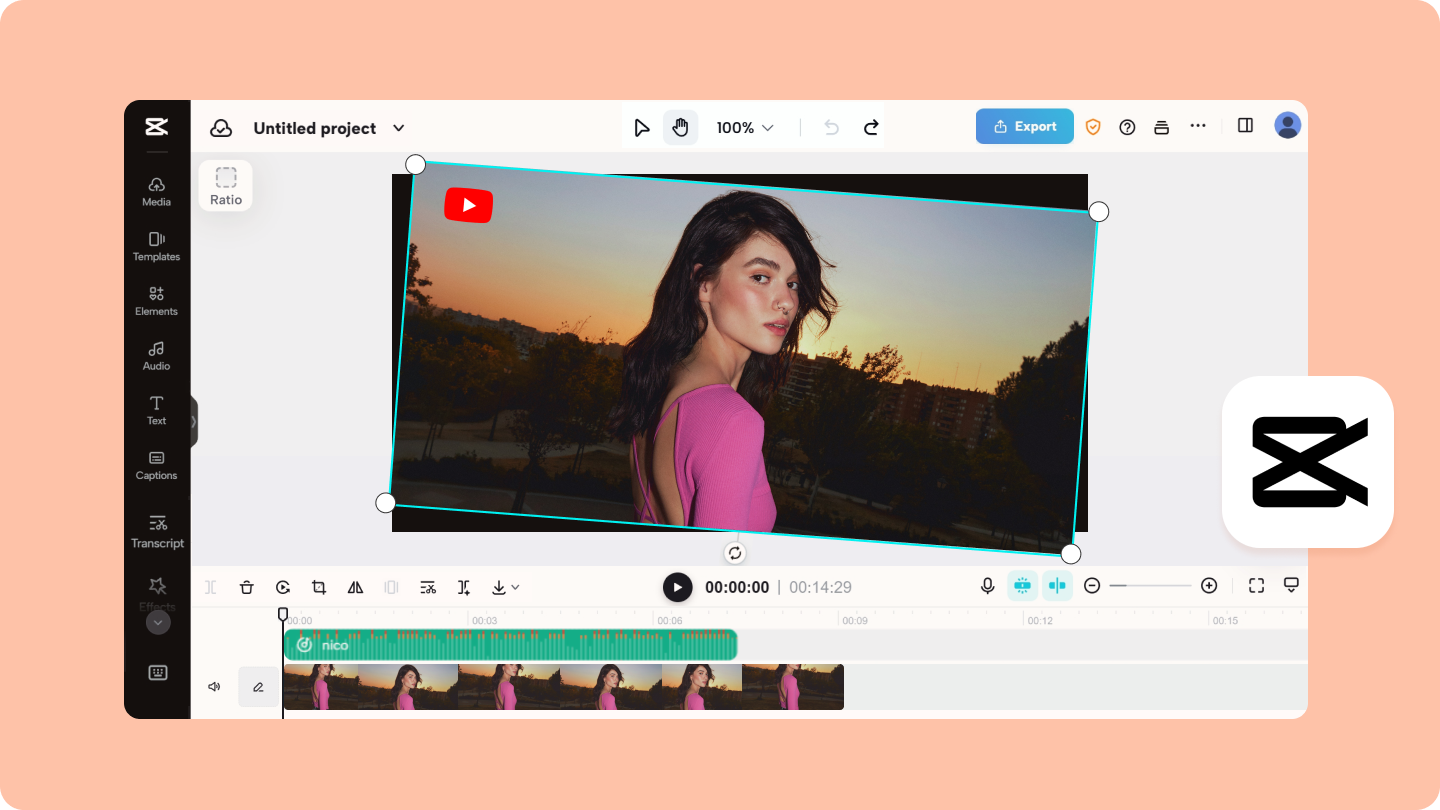The width and height of the screenshot is (1440, 810).
Task: Delete the selected clip with the trash icon
Action: click(246, 587)
